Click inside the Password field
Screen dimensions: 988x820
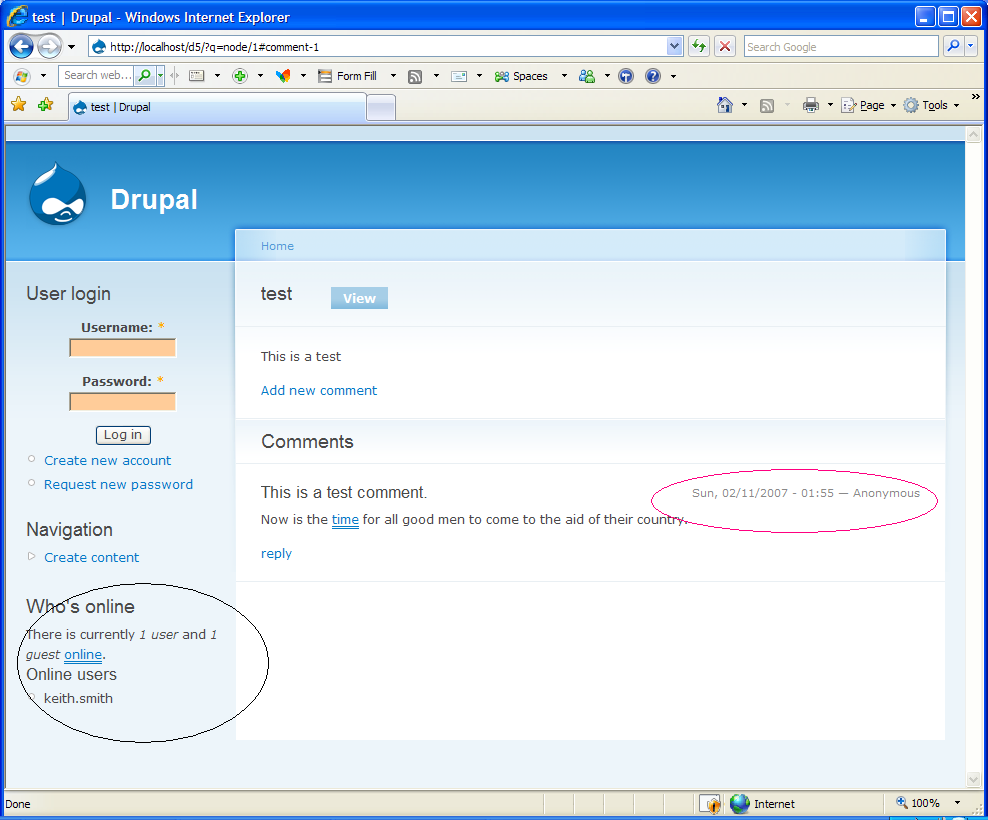click(122, 401)
